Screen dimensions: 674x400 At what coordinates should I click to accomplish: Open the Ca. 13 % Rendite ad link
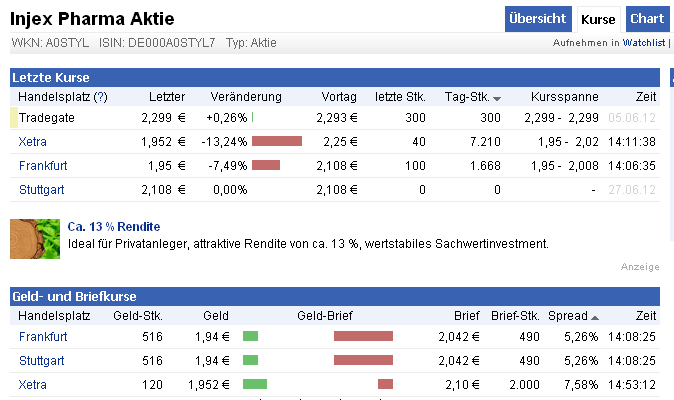113,227
